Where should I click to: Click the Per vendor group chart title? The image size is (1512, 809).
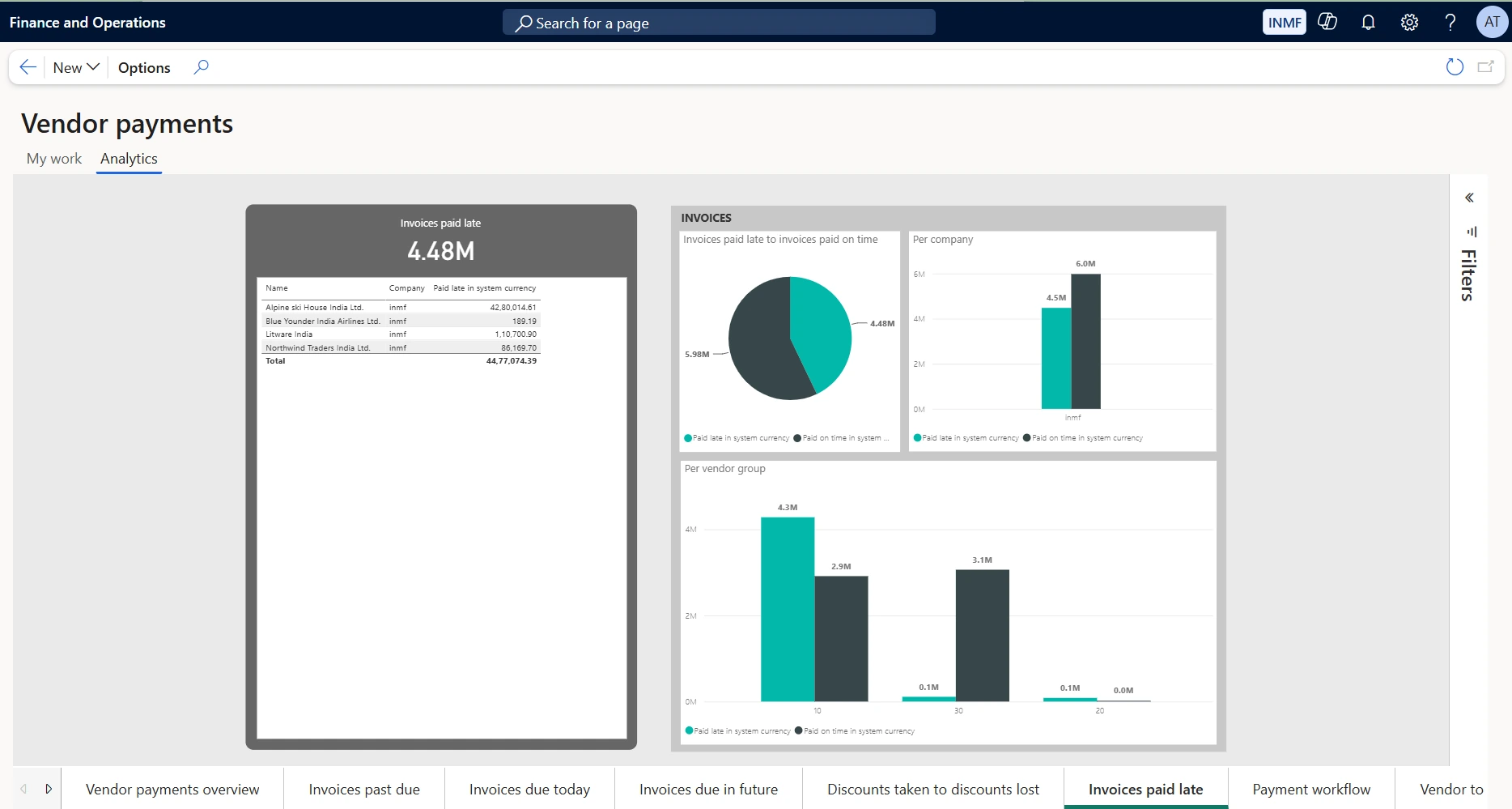(724, 469)
